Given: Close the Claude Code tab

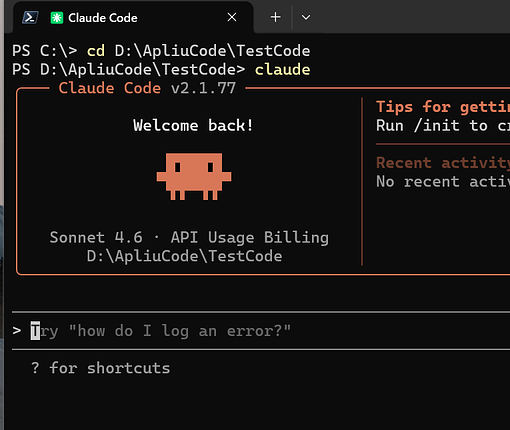Looking at the screenshot, I should [x=232, y=17].
